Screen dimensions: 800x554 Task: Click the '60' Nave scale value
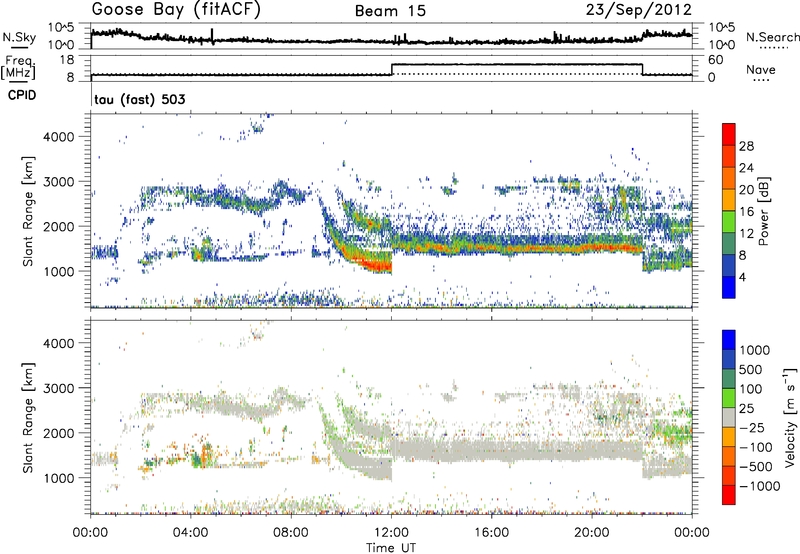click(716, 60)
